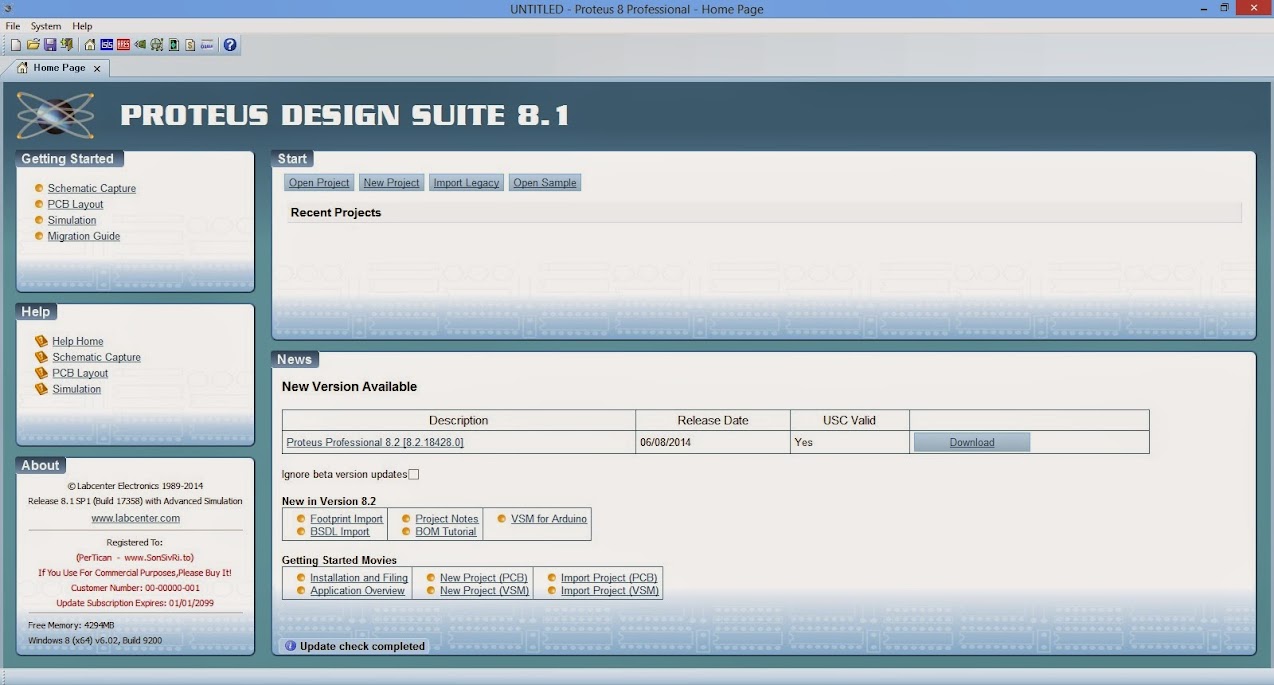Viewport: 1274px width, 685px height.
Task: Open the BSDL Import link
Action: coord(340,532)
